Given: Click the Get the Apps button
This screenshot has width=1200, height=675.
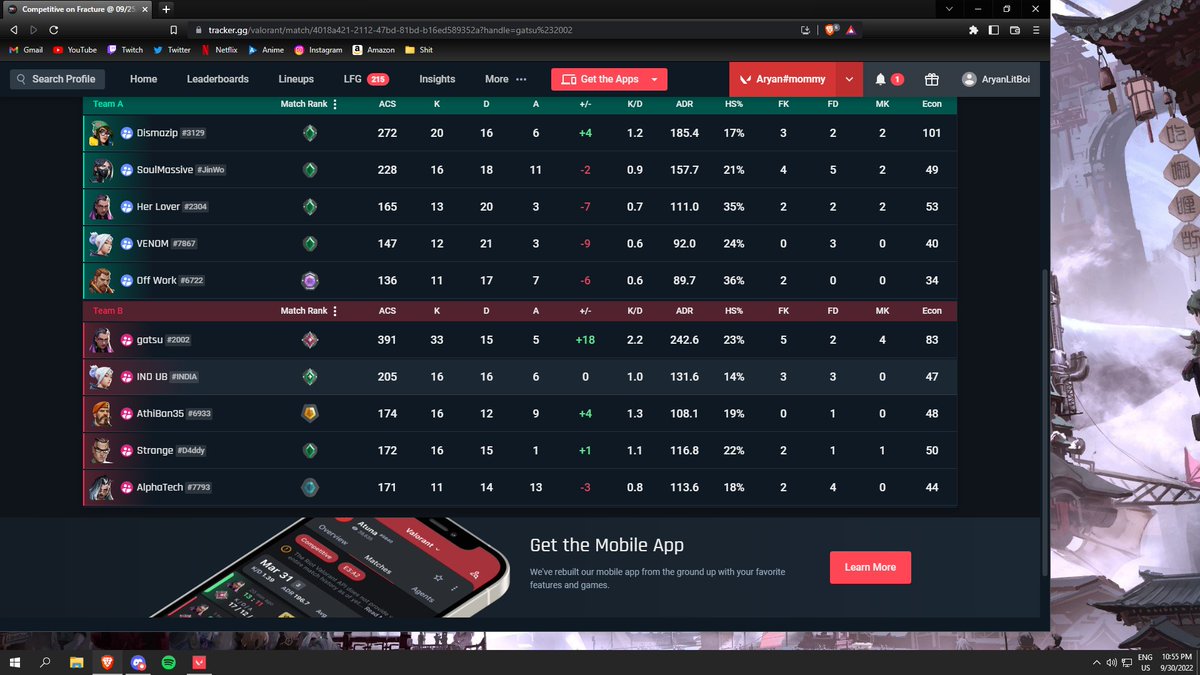Looking at the screenshot, I should 609,79.
